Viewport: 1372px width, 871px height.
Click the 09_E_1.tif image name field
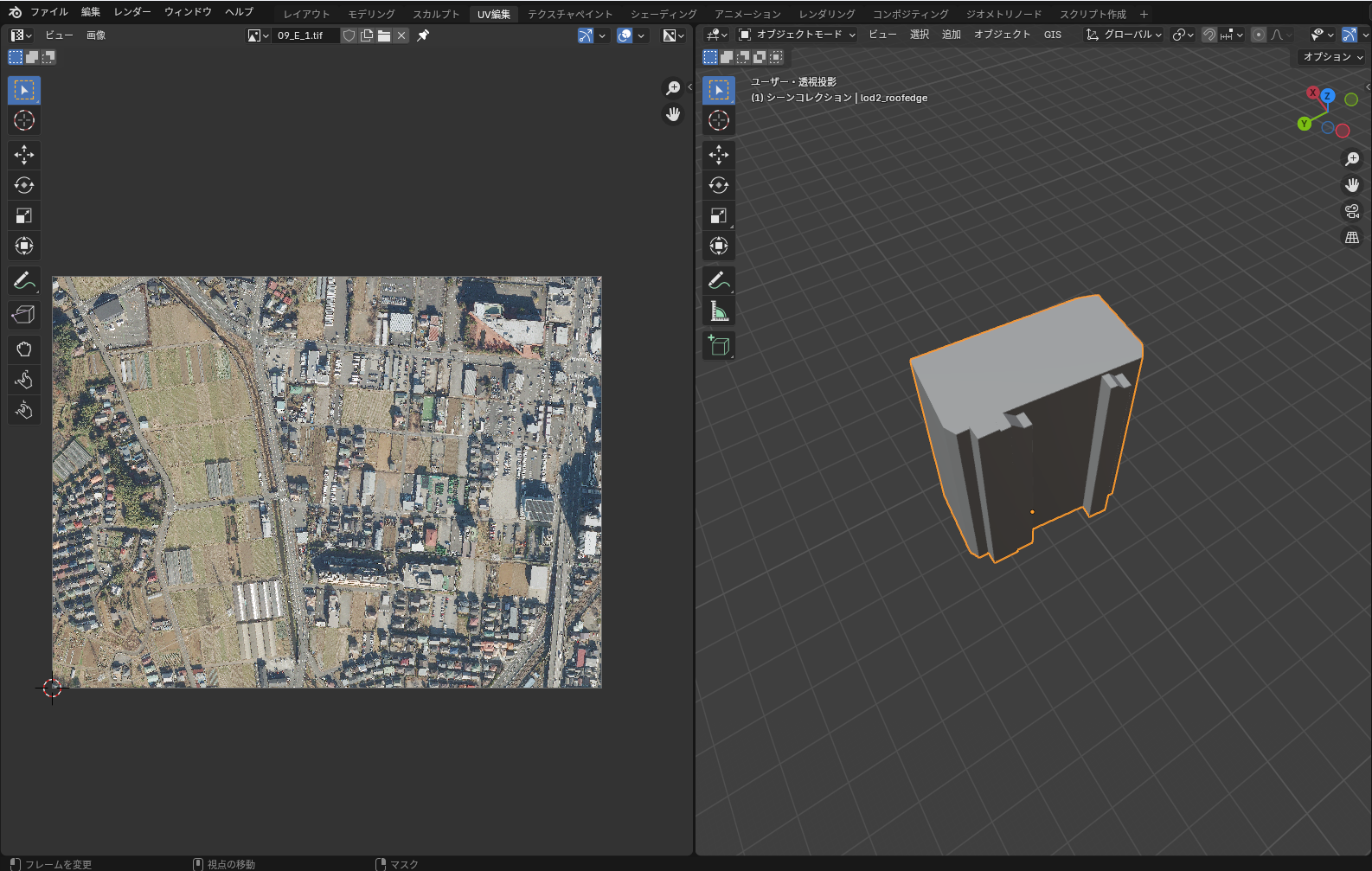[305, 35]
